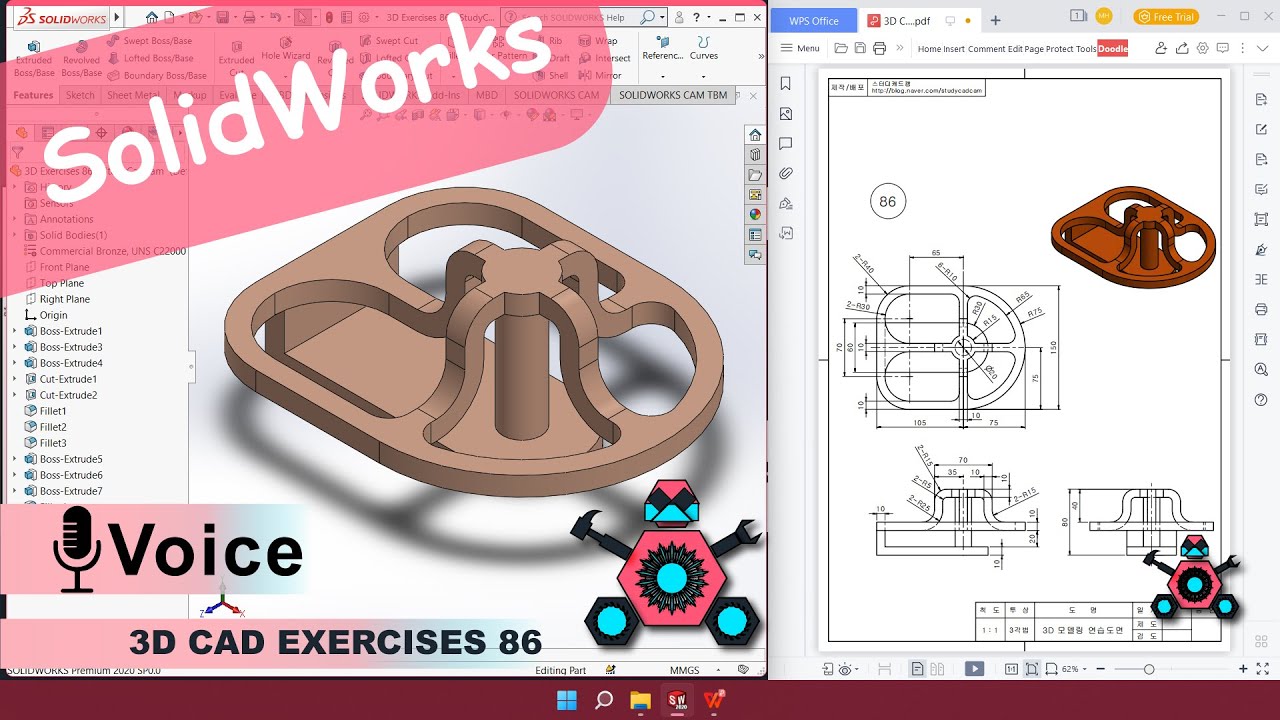Expand Boss-Extrude5 in the feature tree

[x=14, y=459]
